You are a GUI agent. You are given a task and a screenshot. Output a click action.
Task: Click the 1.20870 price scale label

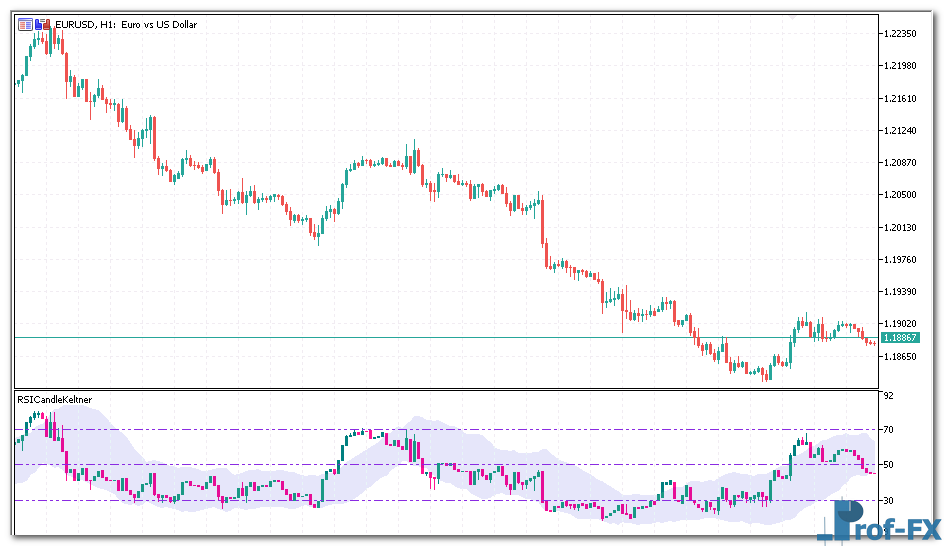pos(900,162)
